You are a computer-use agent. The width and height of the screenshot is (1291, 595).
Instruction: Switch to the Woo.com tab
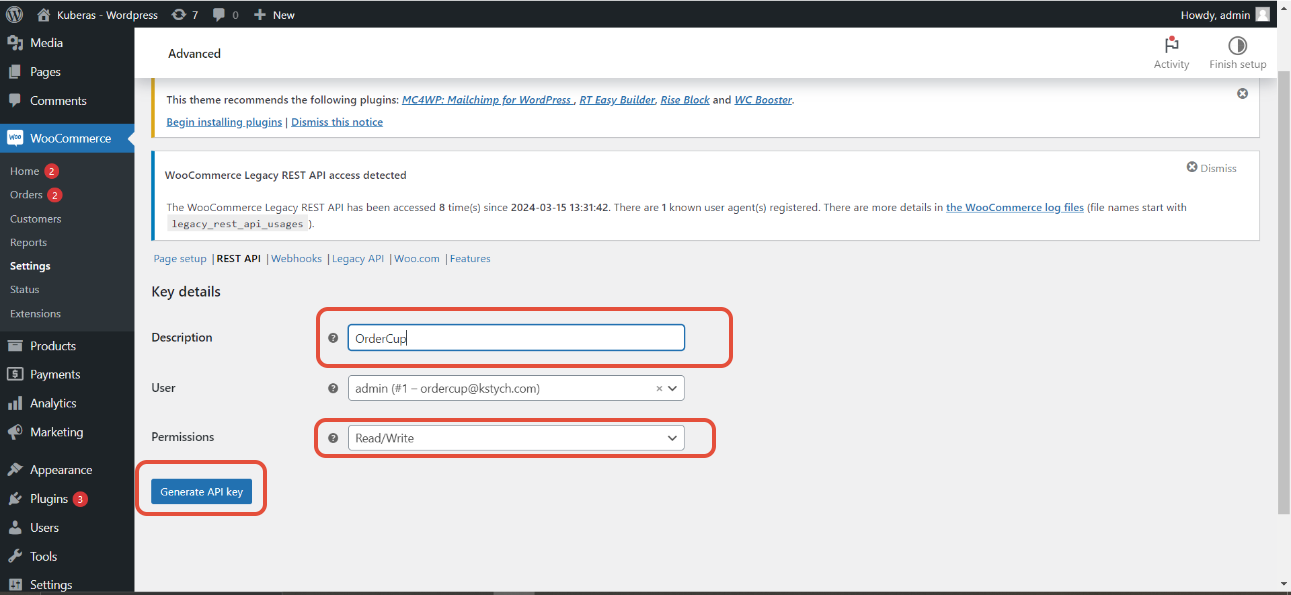(x=417, y=258)
